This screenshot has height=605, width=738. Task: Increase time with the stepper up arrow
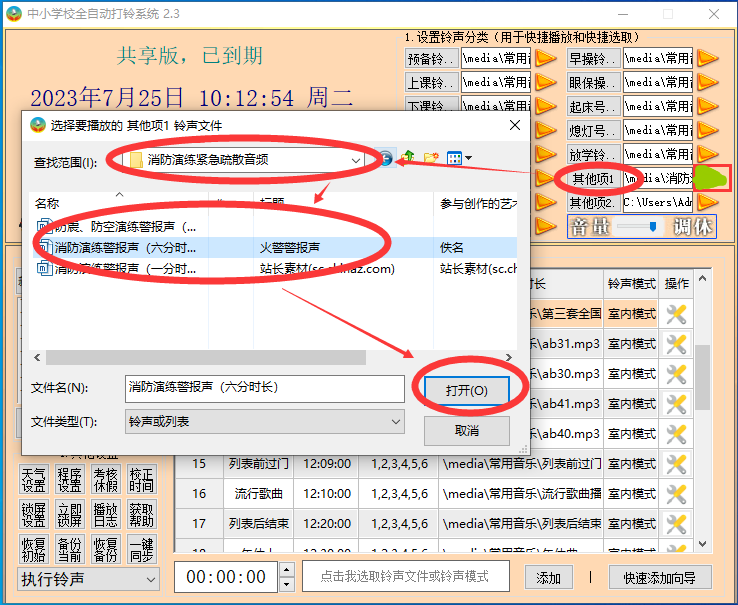pyautogui.click(x=287, y=570)
